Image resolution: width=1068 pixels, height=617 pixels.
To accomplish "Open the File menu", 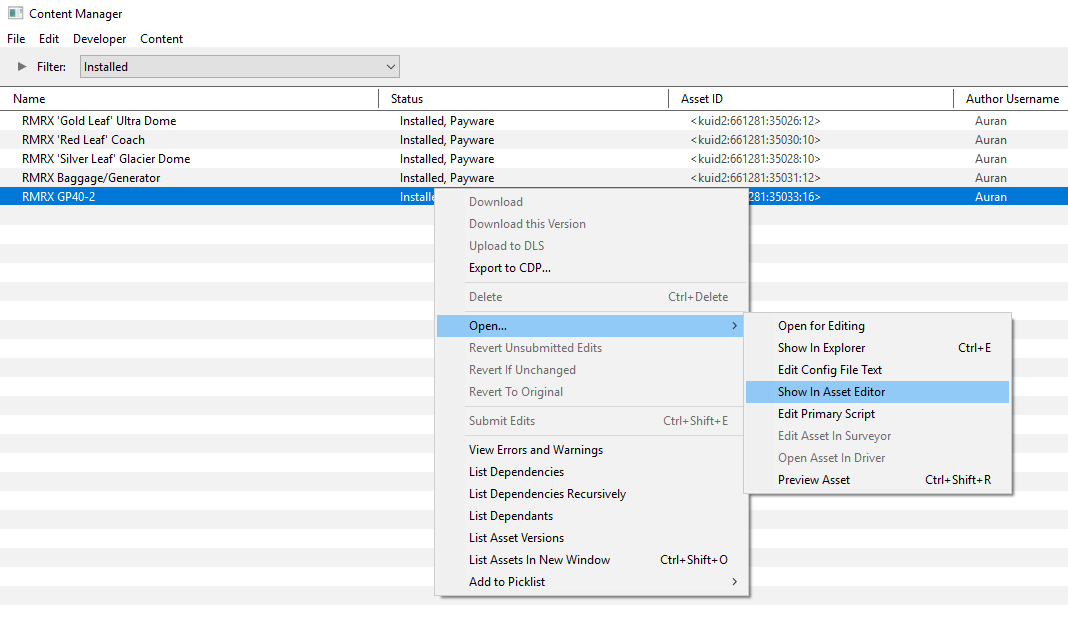I will (16, 39).
